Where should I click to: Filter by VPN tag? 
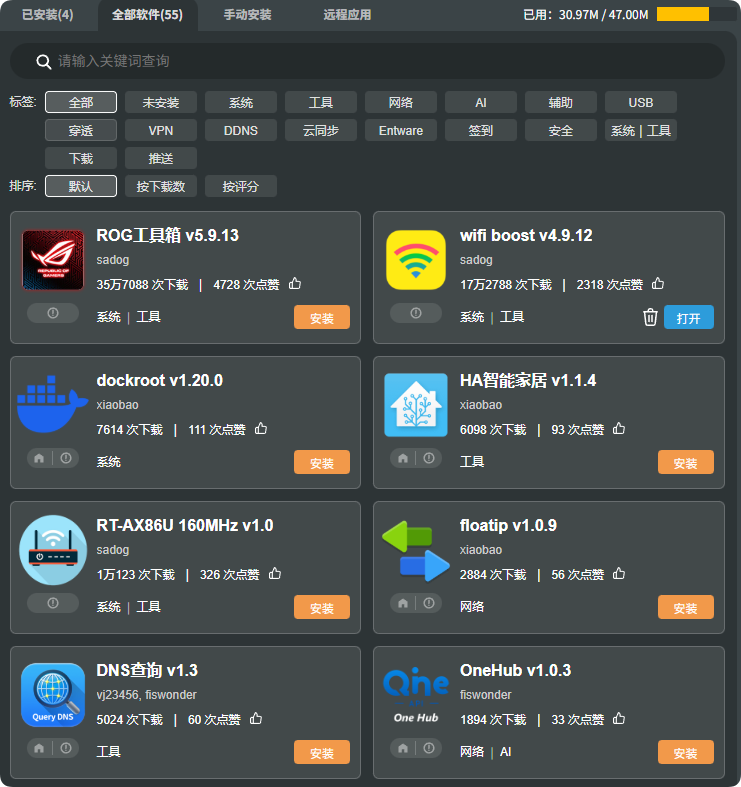click(x=161, y=130)
